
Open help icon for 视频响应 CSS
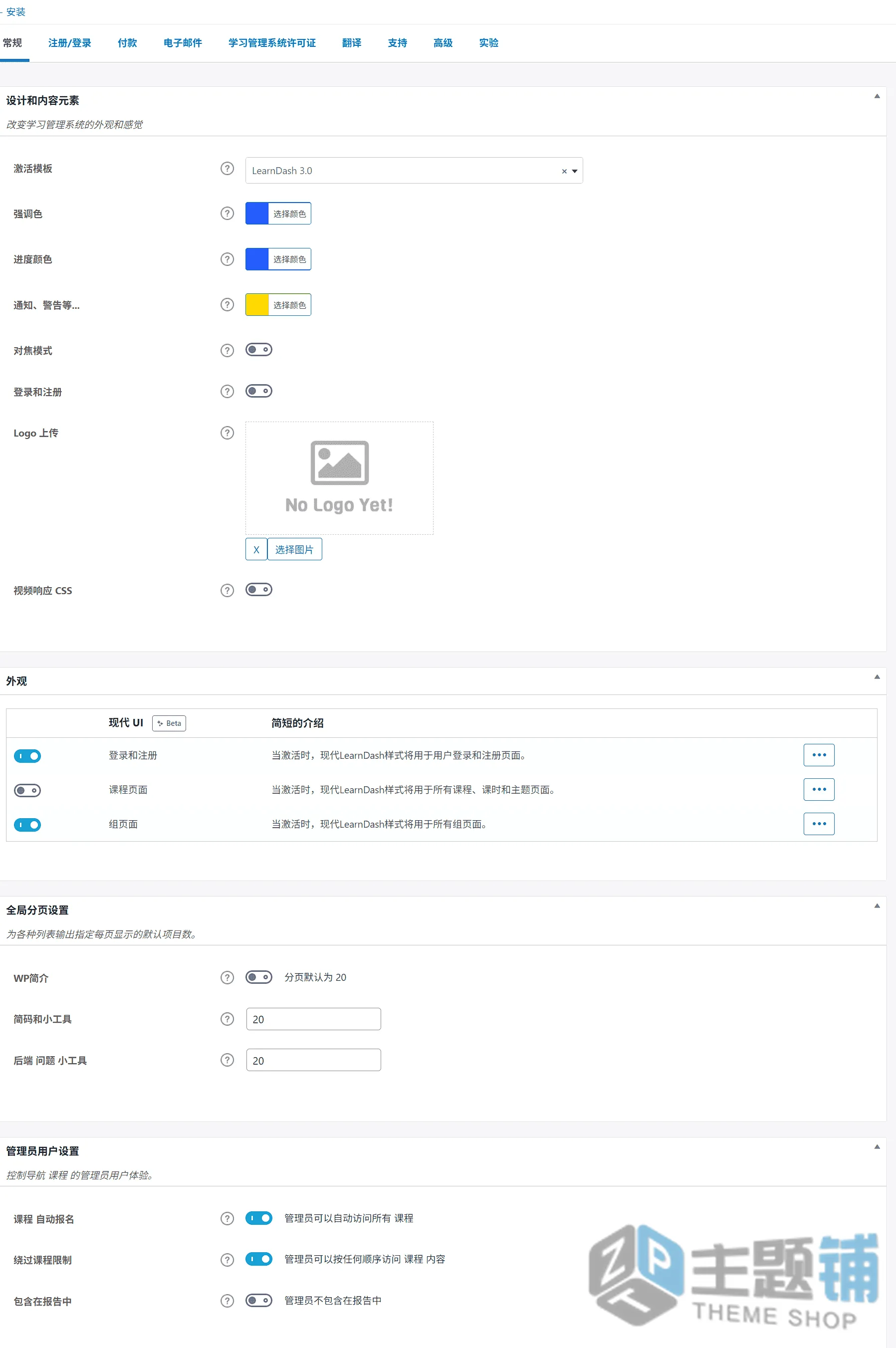coord(227,590)
